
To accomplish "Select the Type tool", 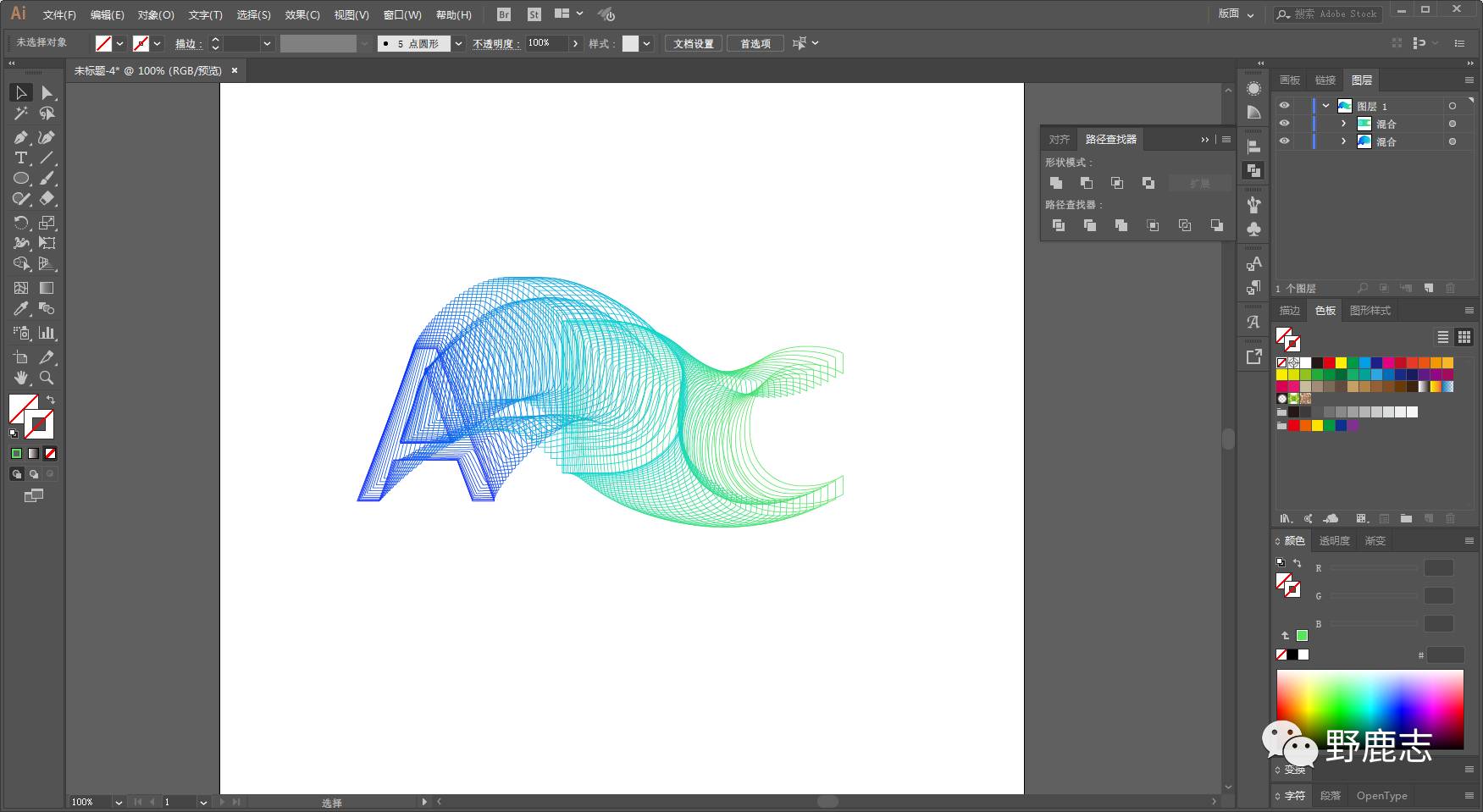I will (21, 158).
